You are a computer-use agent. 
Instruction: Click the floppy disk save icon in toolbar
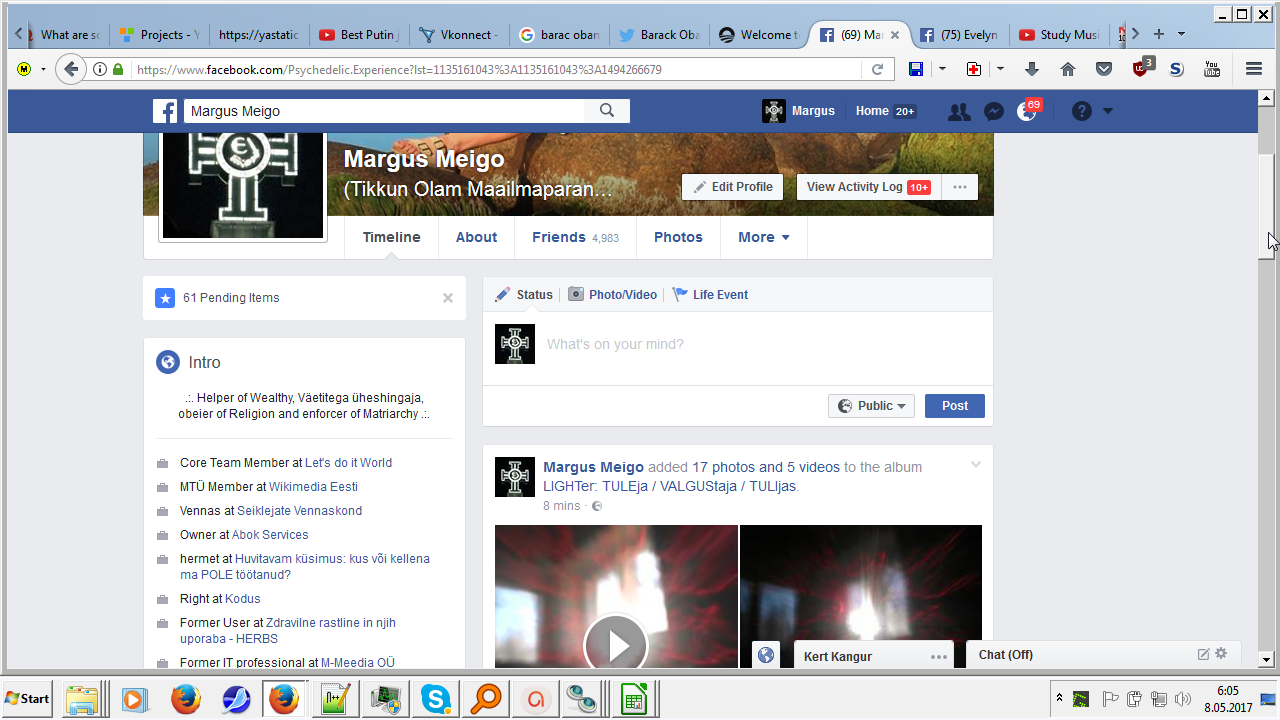tap(915, 69)
